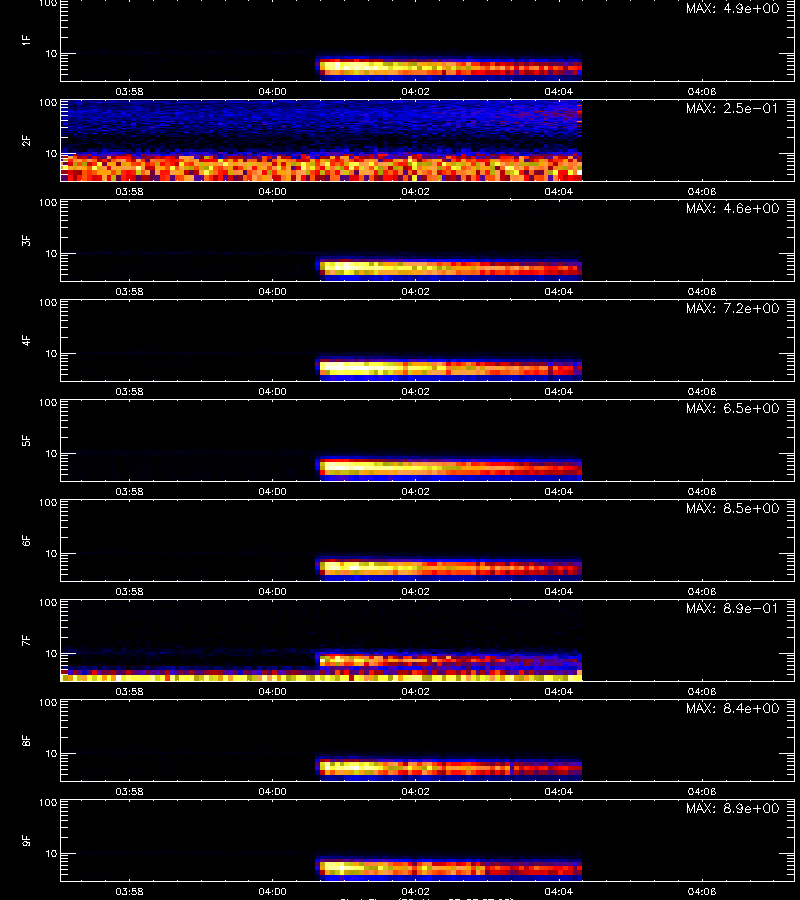Click the 04:06 tick label under panel 3F
The image size is (800, 900).
click(x=701, y=291)
